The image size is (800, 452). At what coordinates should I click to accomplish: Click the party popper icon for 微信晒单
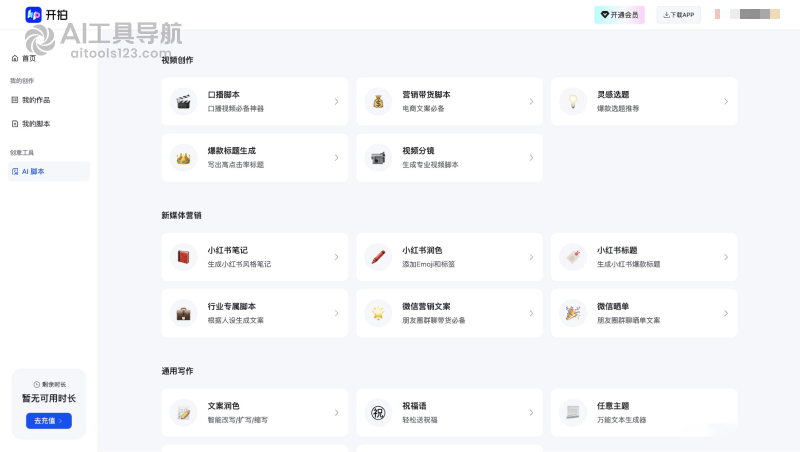click(x=573, y=313)
